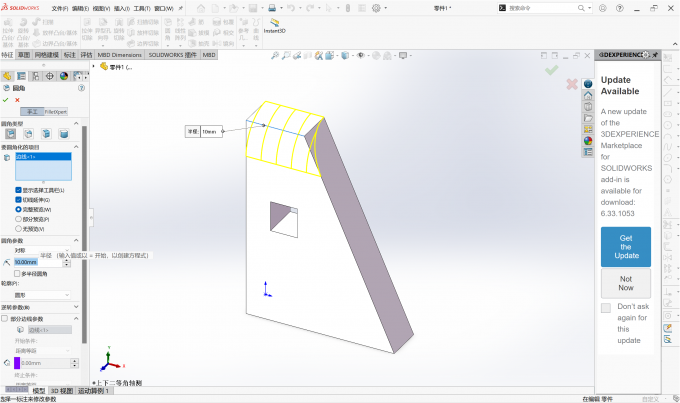Open 3D 视图 bottom tab
Image resolution: width=680 pixels, height=403 pixels.
click(62, 391)
